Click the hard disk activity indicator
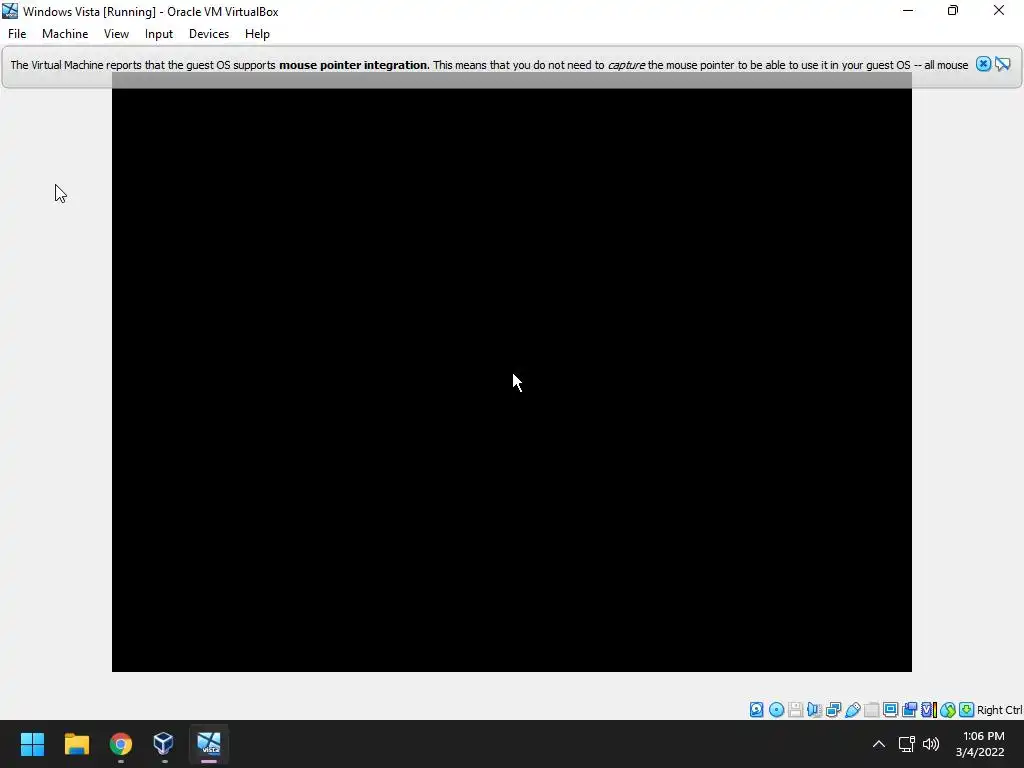The height and width of the screenshot is (768, 1024). pos(756,710)
